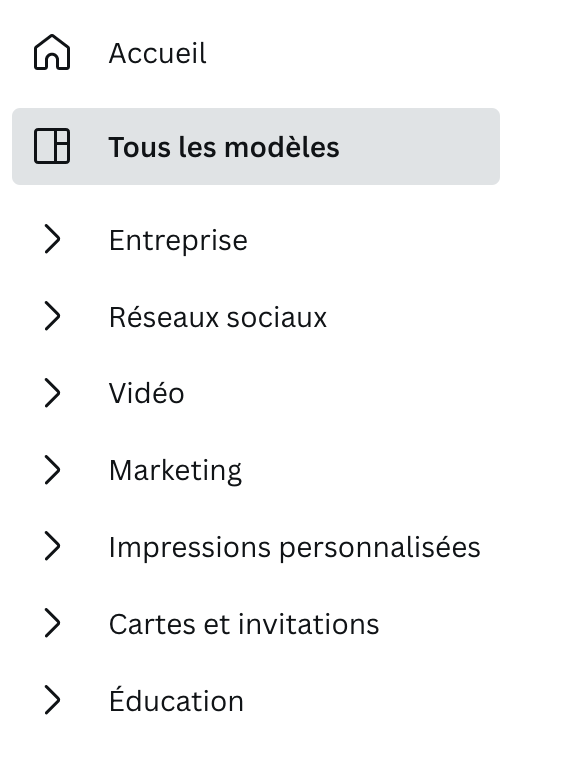562x758 pixels.
Task: Select the Cartes et invitations label
Action: click(244, 624)
